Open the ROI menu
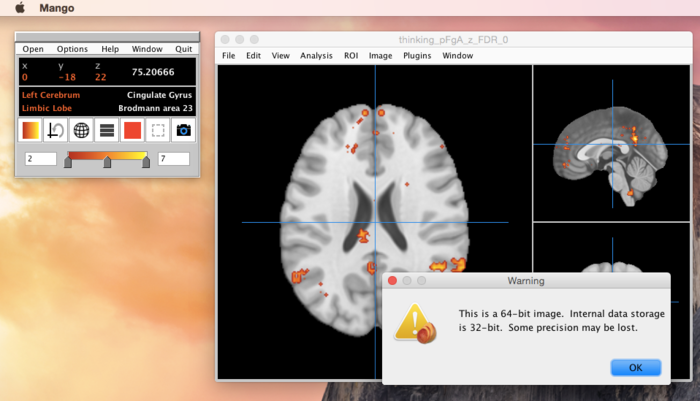This screenshot has height=401, width=700. tap(350, 56)
